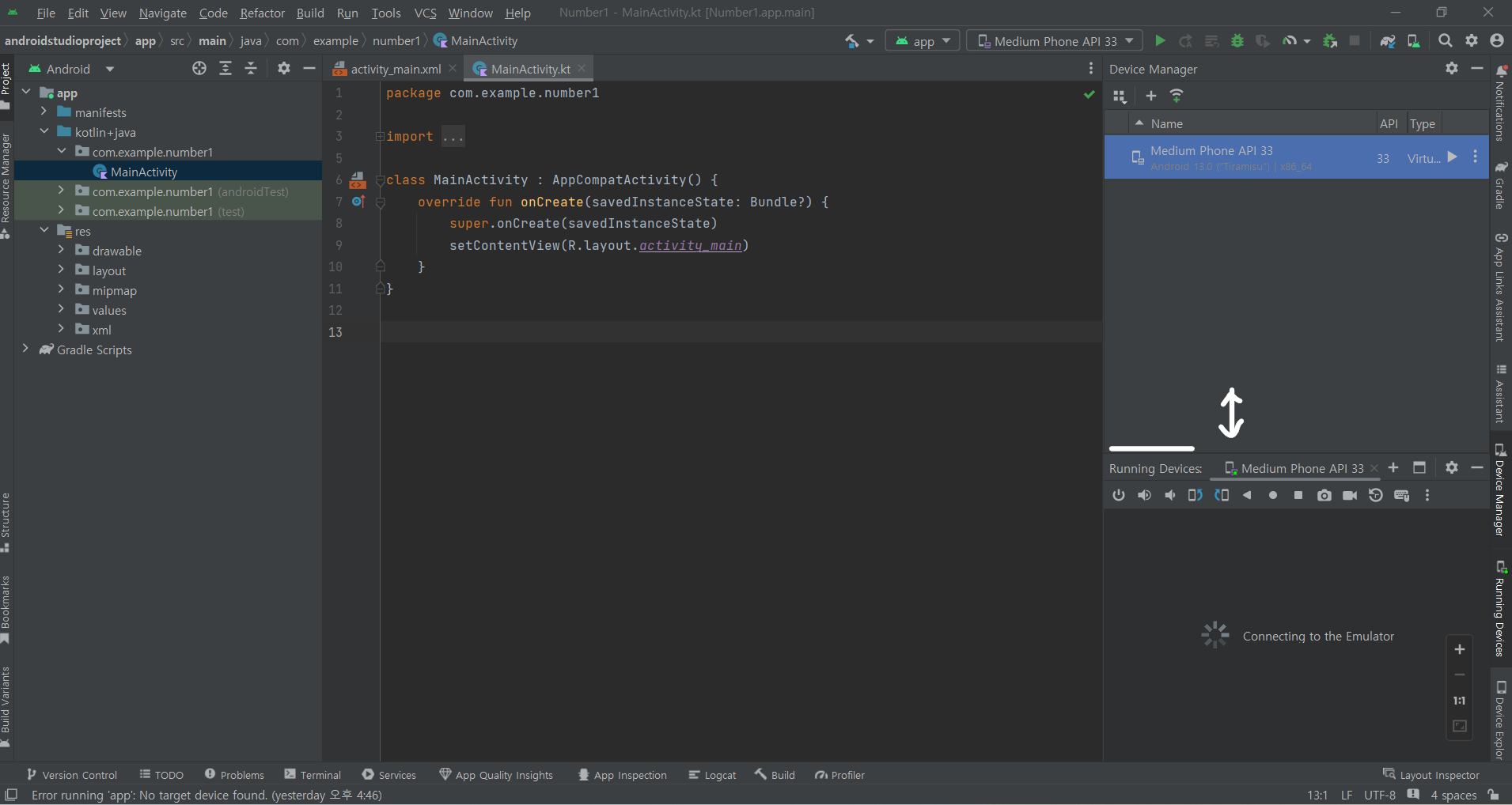Open the File menu

[46, 13]
